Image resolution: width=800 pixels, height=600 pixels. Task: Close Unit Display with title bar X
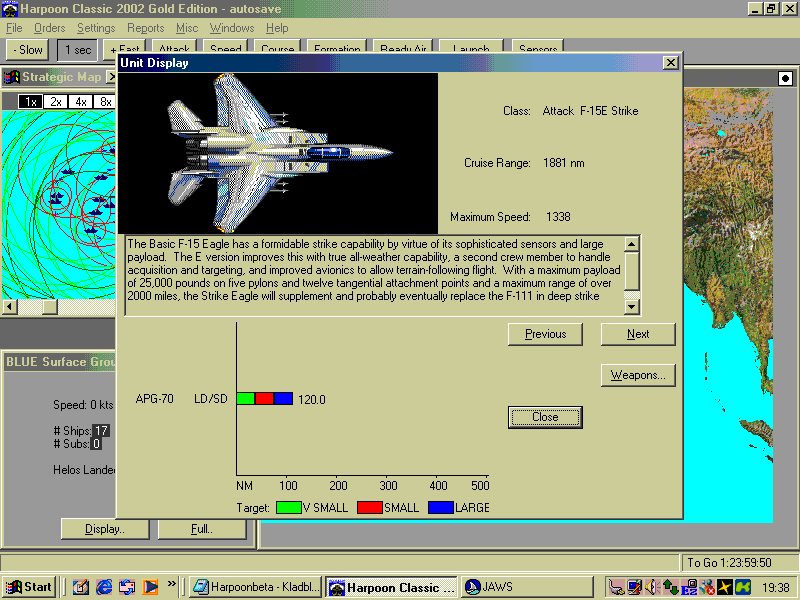coord(670,63)
